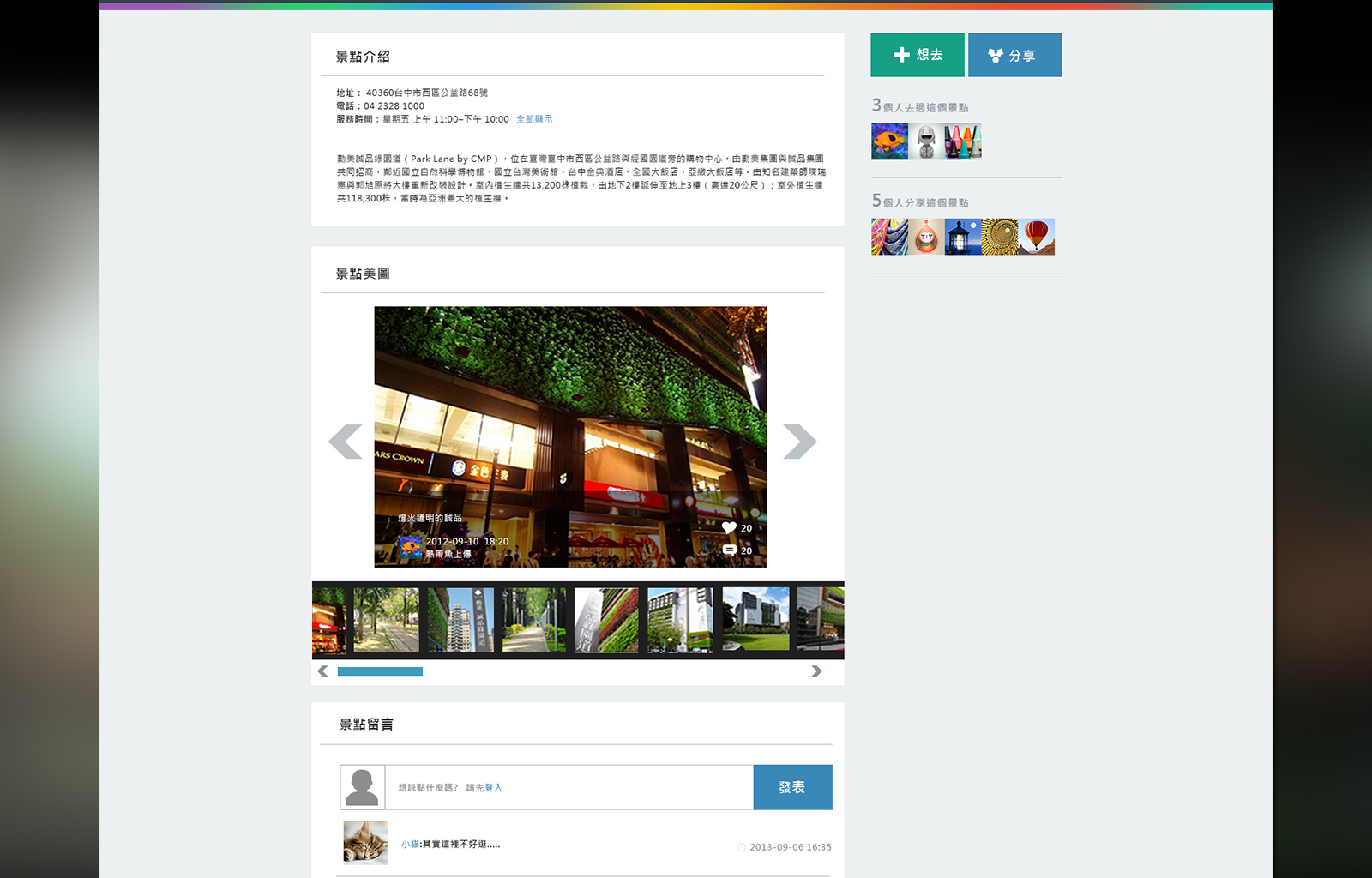
Task: Click the 登入 login link in comment box
Action: 494,788
